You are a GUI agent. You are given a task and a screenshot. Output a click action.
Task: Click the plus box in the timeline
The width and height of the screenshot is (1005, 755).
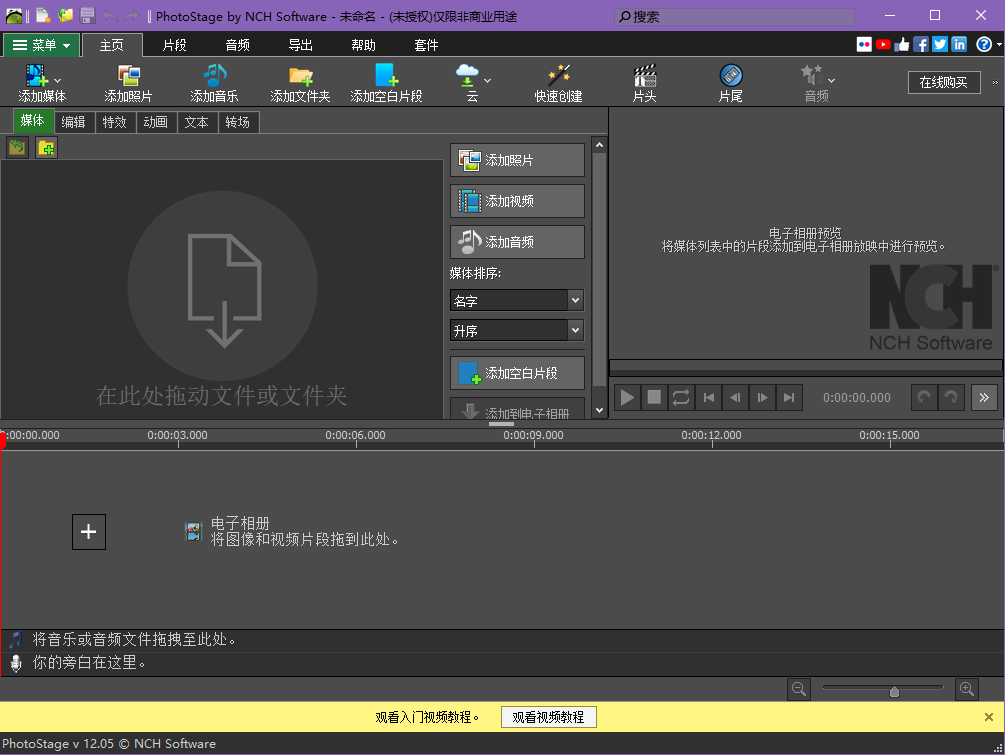point(89,532)
